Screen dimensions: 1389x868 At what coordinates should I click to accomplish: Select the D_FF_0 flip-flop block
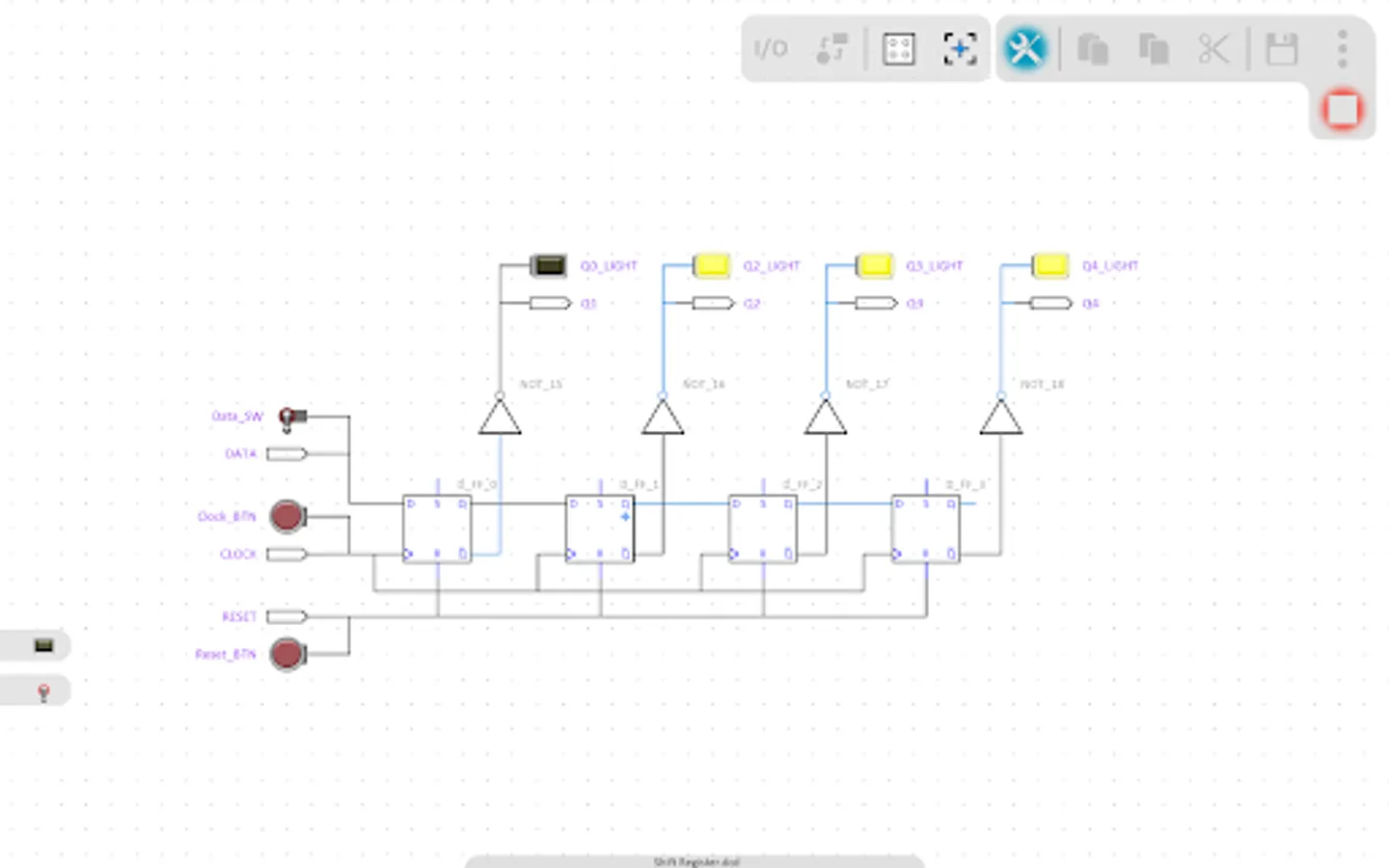pos(437,529)
